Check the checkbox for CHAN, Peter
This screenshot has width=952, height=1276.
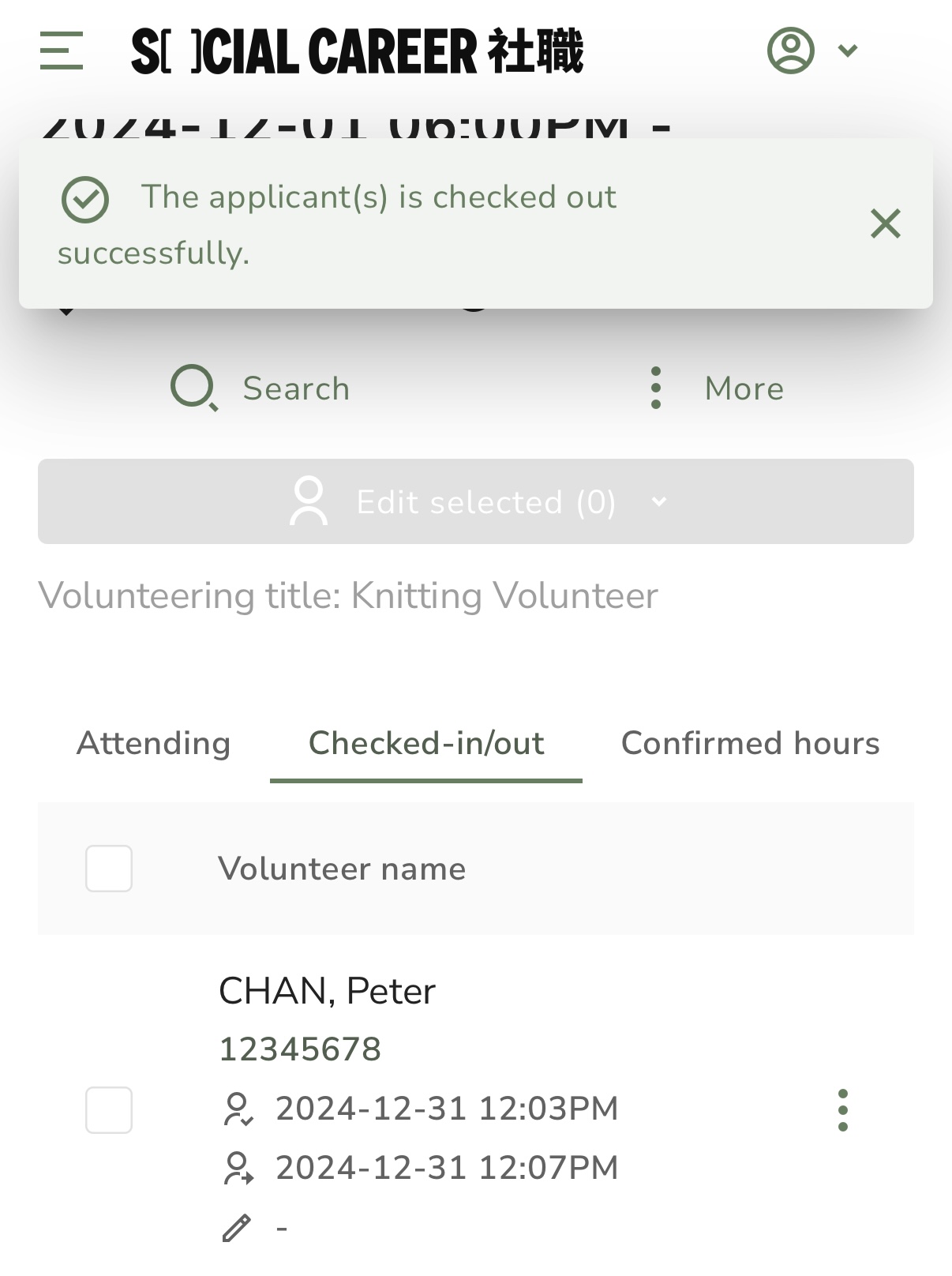109,1110
